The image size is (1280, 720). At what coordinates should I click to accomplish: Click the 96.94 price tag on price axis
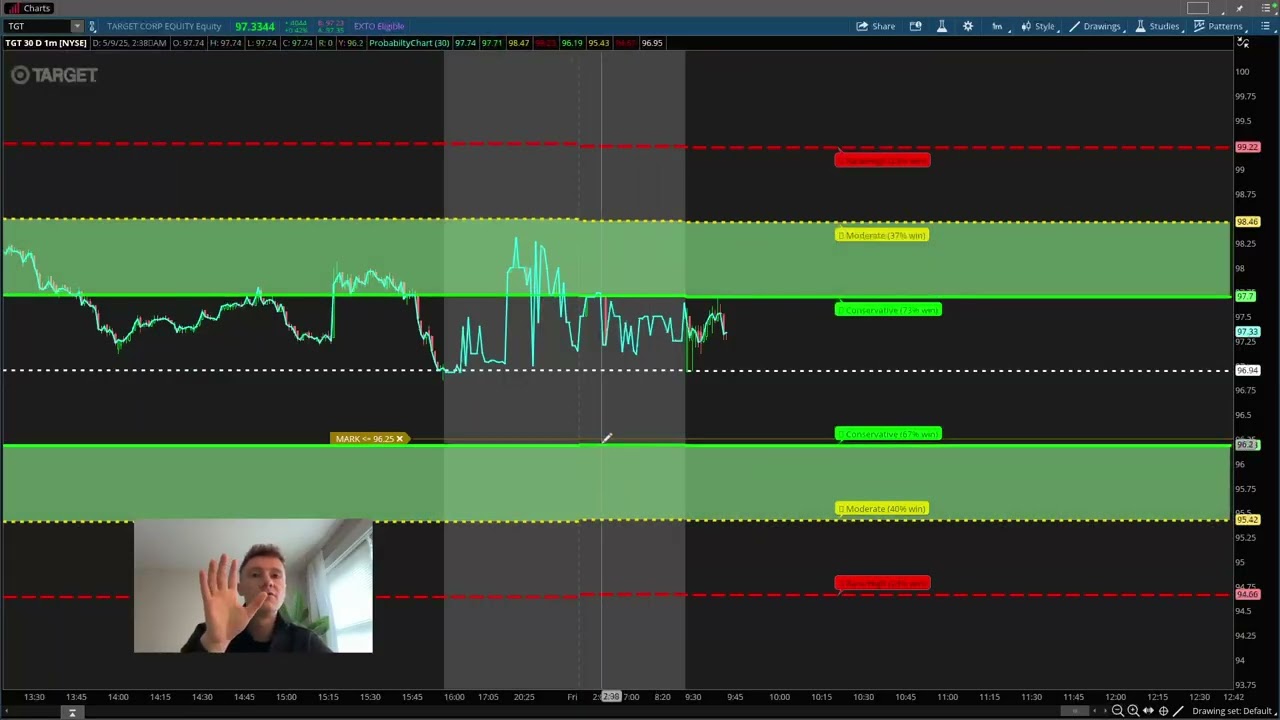1247,371
